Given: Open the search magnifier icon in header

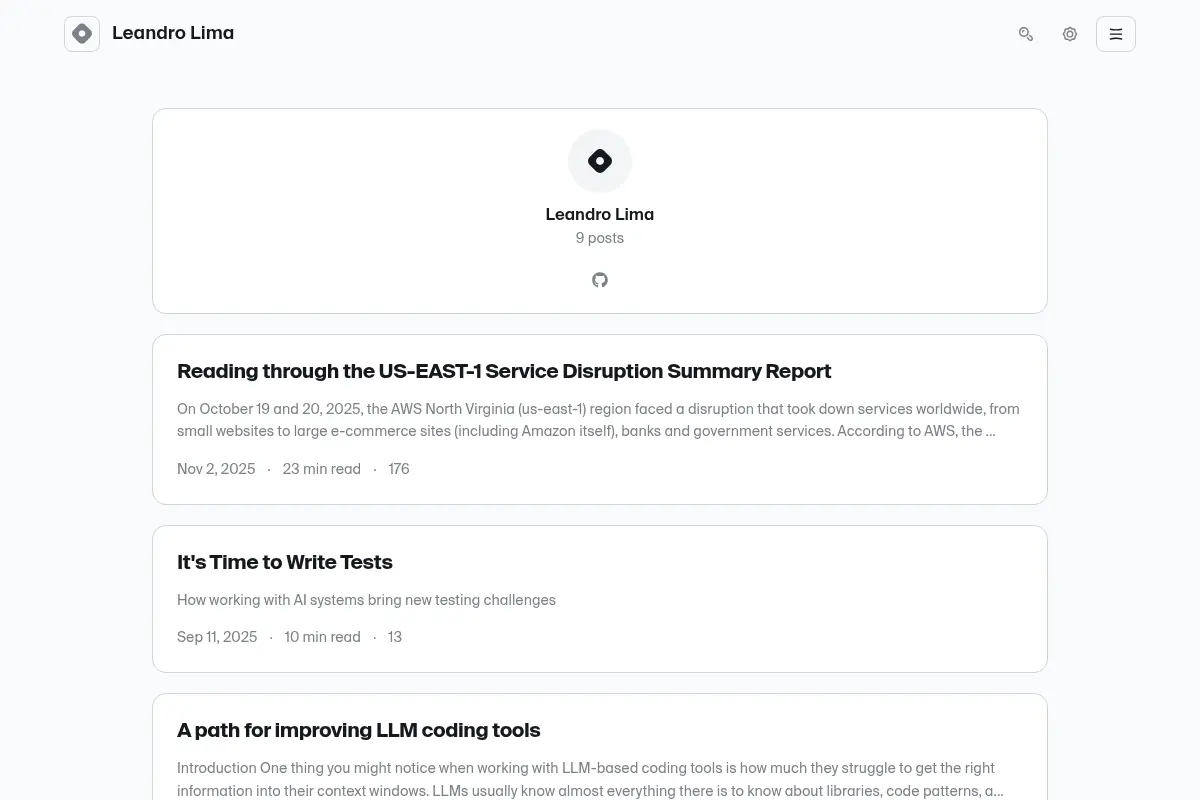Looking at the screenshot, I should coord(1026,34).
